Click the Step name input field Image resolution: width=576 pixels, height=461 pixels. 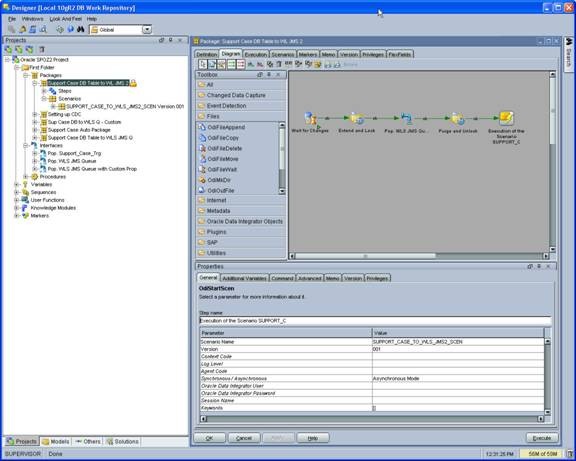tap(375, 321)
